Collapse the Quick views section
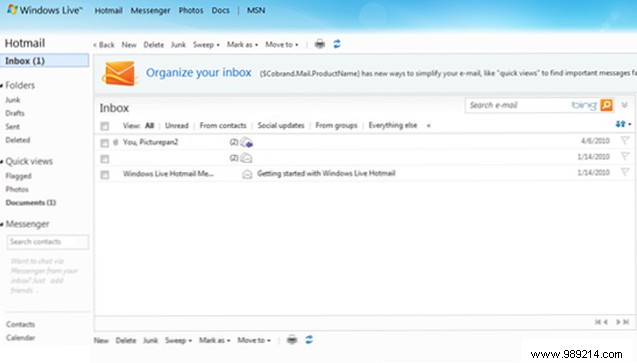 click(2, 162)
